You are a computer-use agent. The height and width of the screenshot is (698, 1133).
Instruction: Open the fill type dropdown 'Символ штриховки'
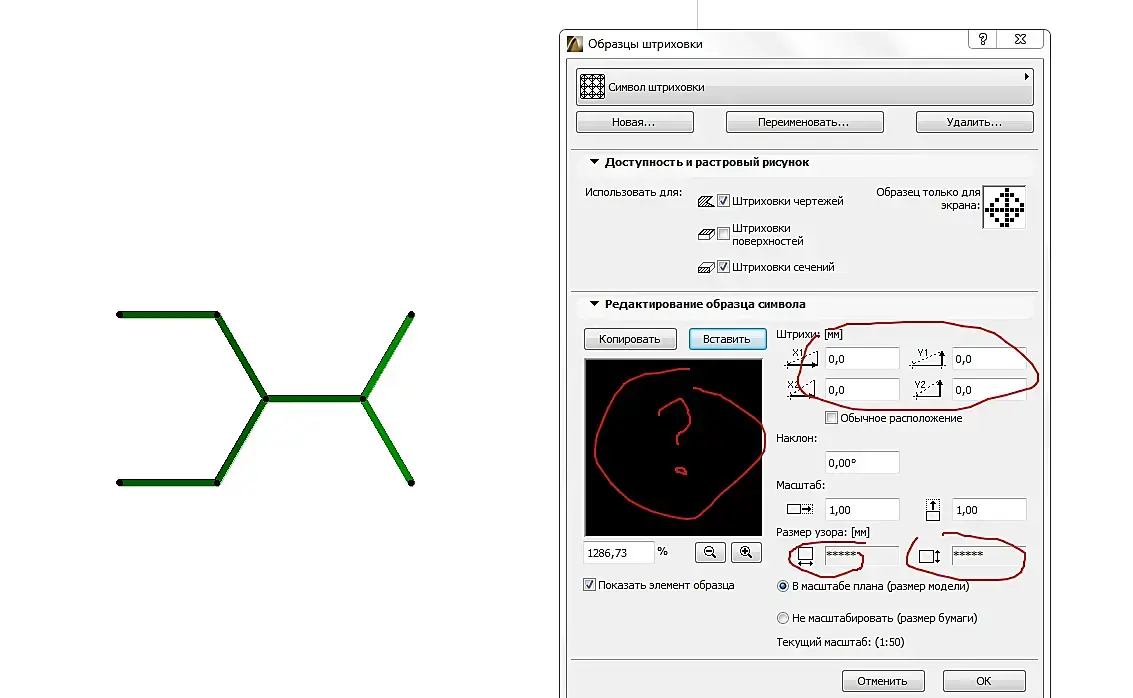point(804,87)
